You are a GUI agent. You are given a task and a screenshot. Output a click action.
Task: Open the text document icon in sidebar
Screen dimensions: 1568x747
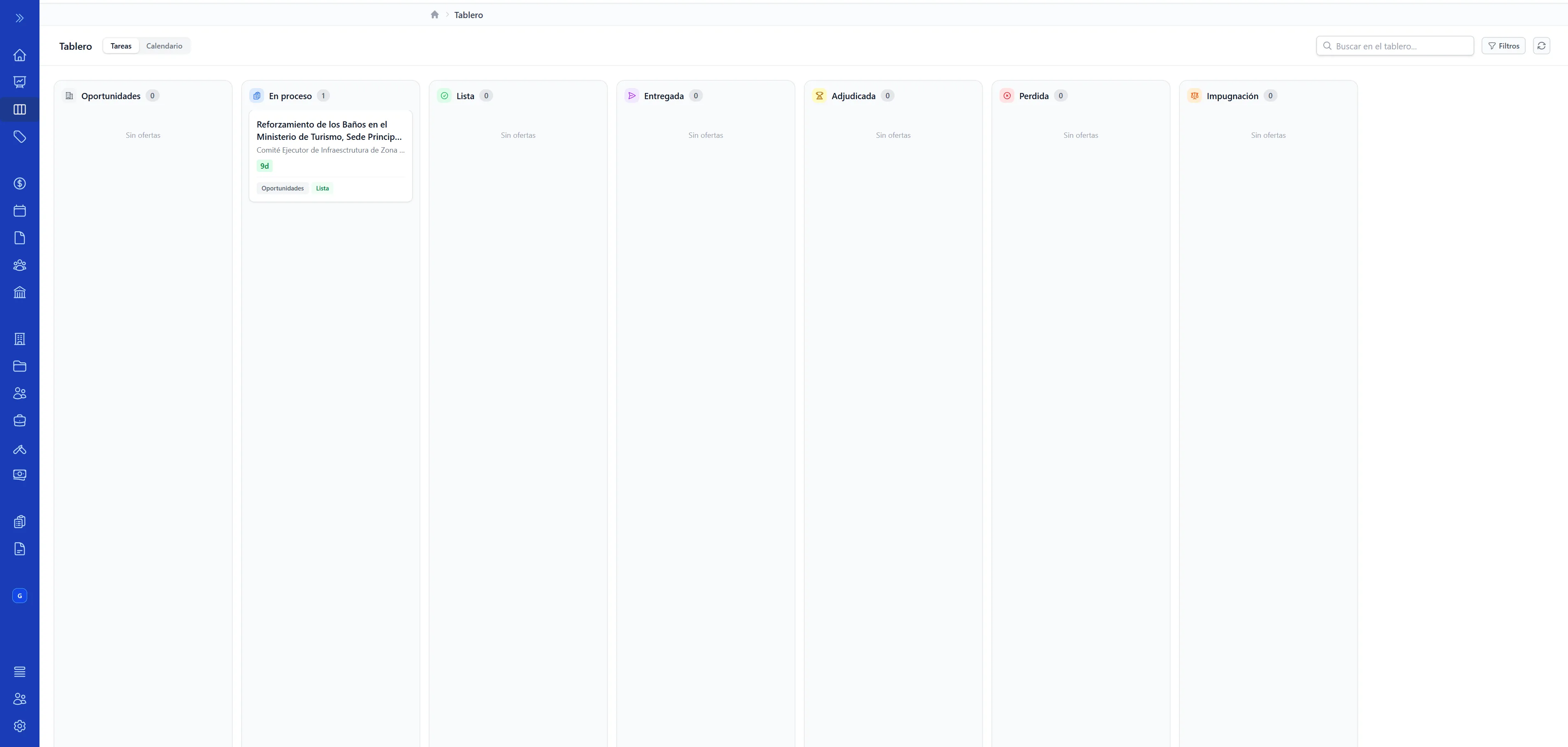click(x=19, y=549)
